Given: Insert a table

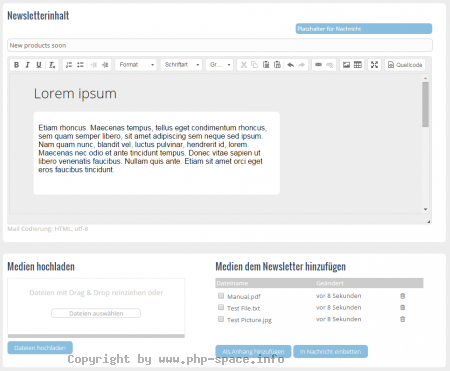Looking at the screenshot, I should [x=358, y=65].
